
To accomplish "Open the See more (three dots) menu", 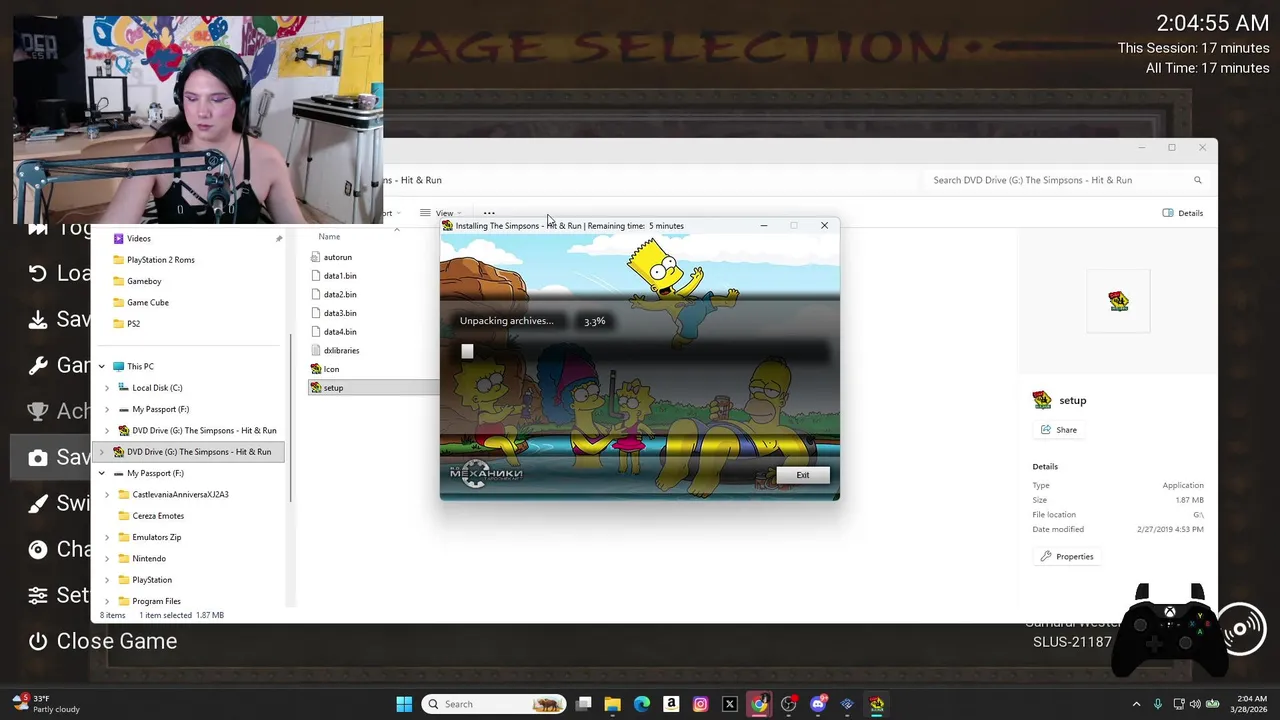I will point(489,213).
